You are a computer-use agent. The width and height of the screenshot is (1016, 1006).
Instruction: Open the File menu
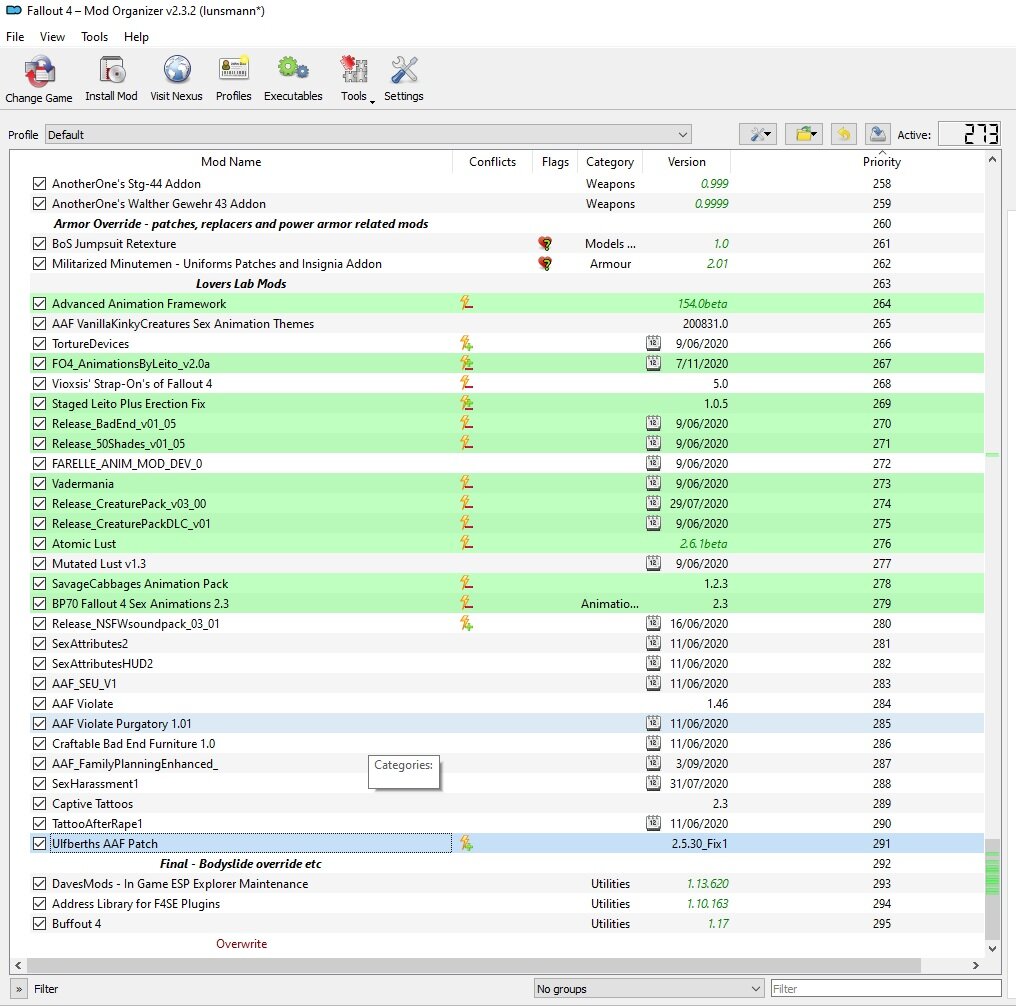[x=15, y=37]
